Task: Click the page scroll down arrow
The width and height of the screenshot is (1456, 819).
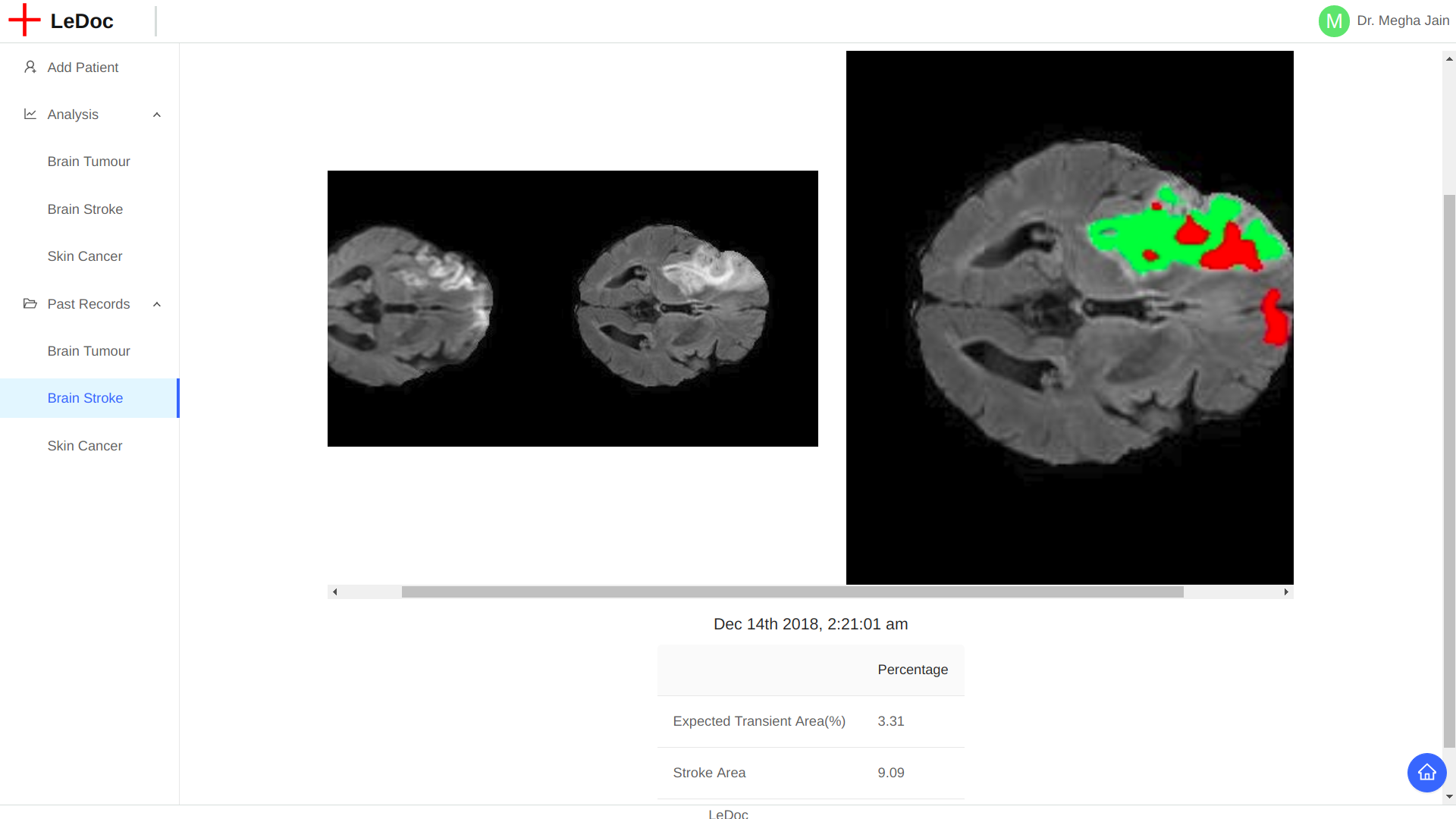Action: pos(1449,797)
